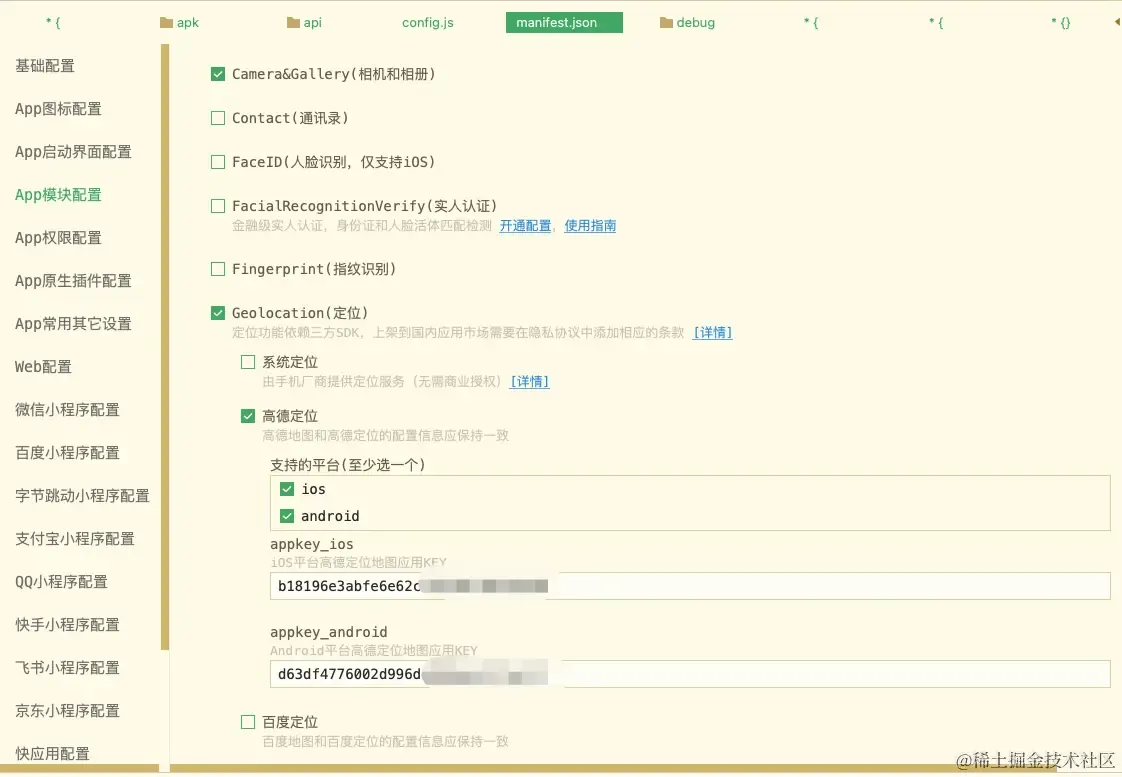Open the debug folder tab
Viewport: 1122px width, 777px height.
tap(687, 23)
